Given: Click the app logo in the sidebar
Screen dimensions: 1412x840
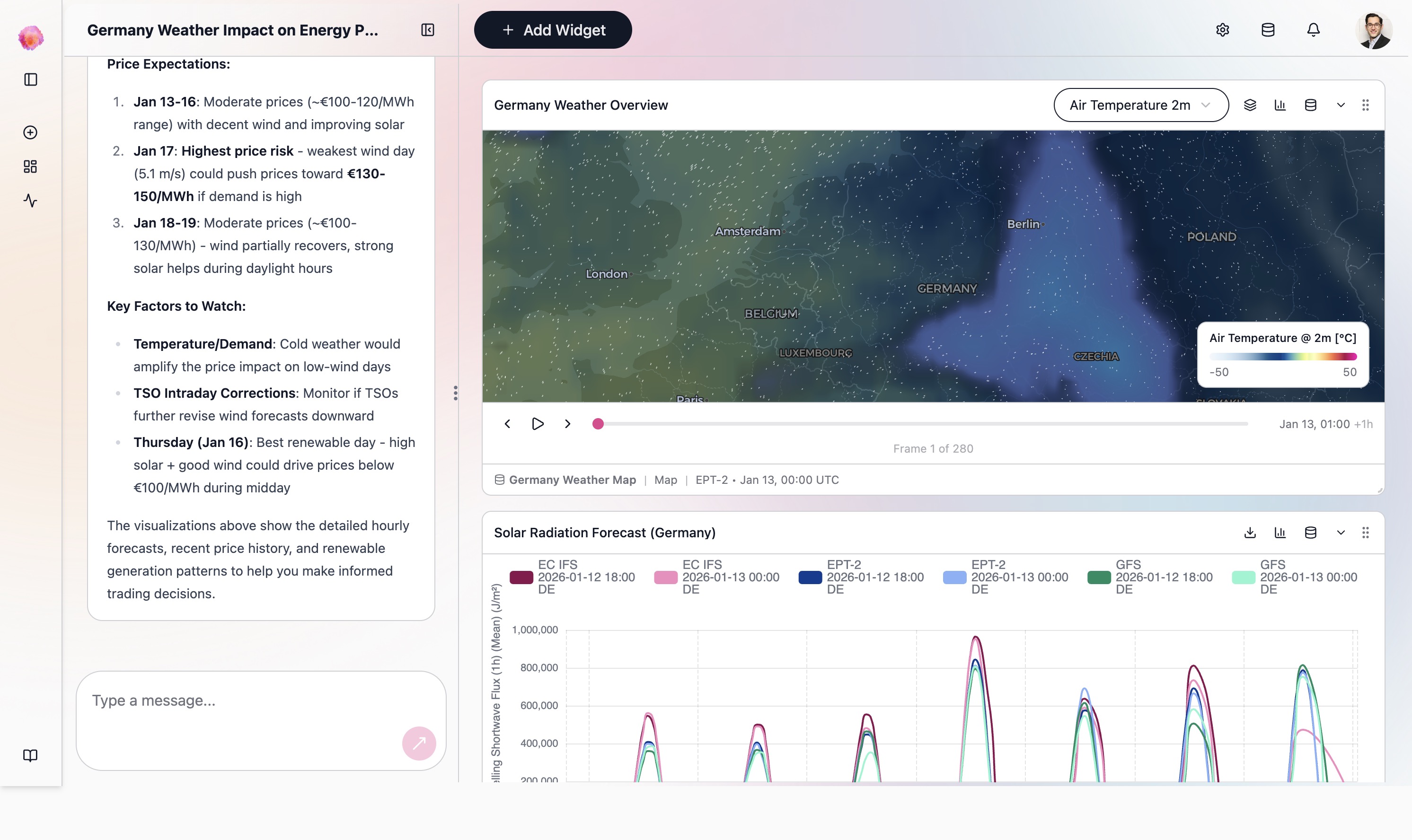Looking at the screenshot, I should [x=31, y=38].
